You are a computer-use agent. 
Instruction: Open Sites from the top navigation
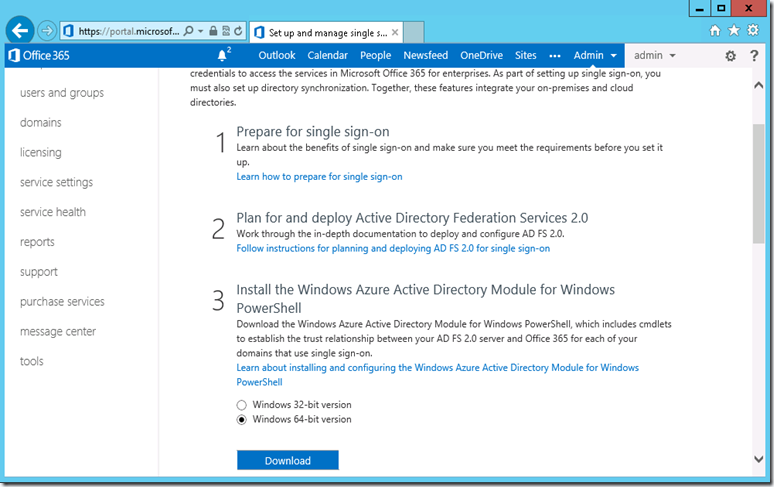525,55
